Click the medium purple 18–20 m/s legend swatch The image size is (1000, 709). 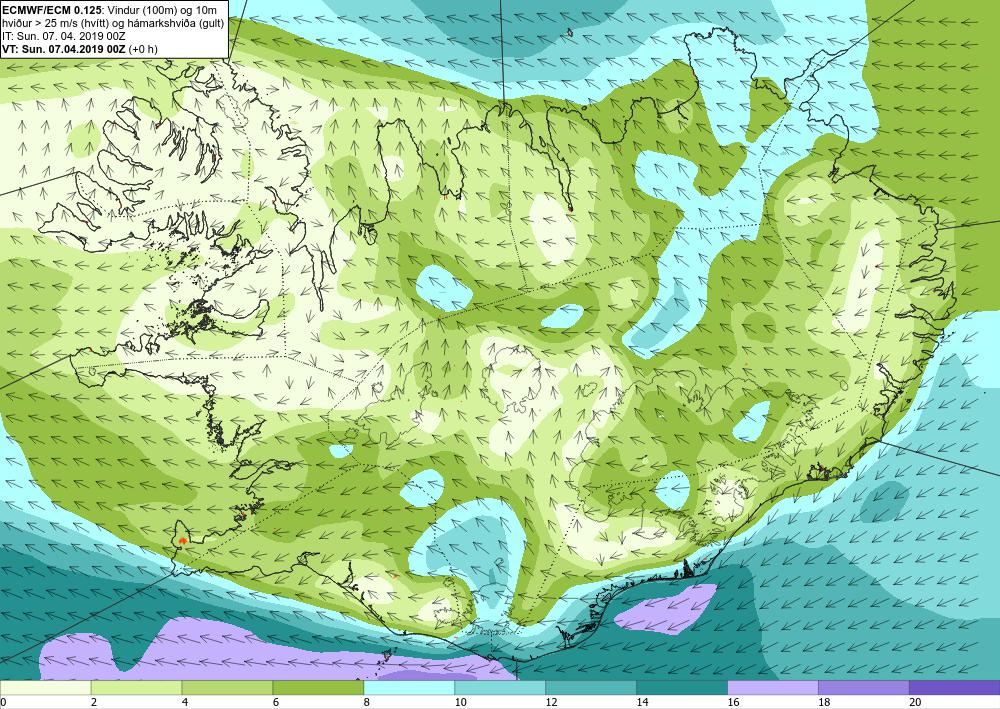click(864, 688)
